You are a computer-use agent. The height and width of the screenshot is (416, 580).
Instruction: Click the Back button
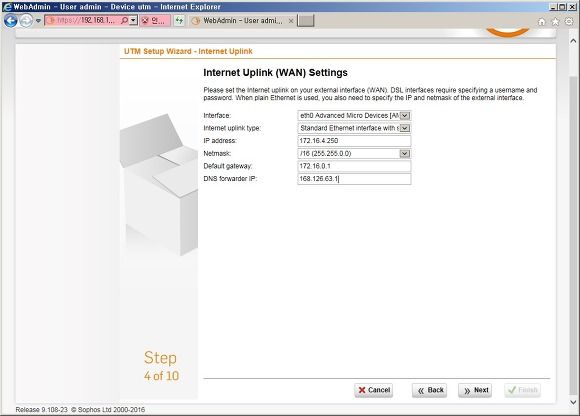click(x=429, y=390)
